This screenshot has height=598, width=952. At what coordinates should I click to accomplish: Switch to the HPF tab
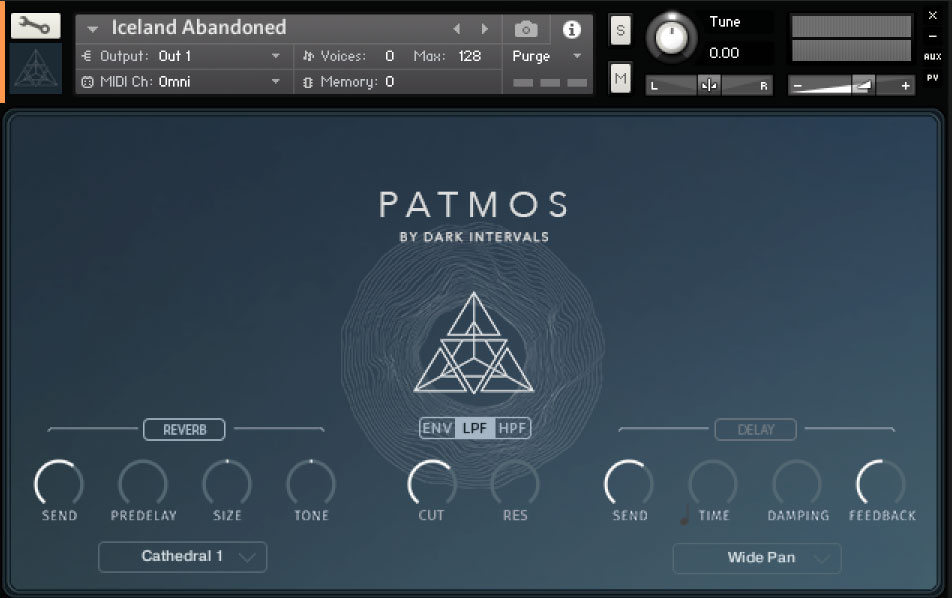click(x=512, y=429)
